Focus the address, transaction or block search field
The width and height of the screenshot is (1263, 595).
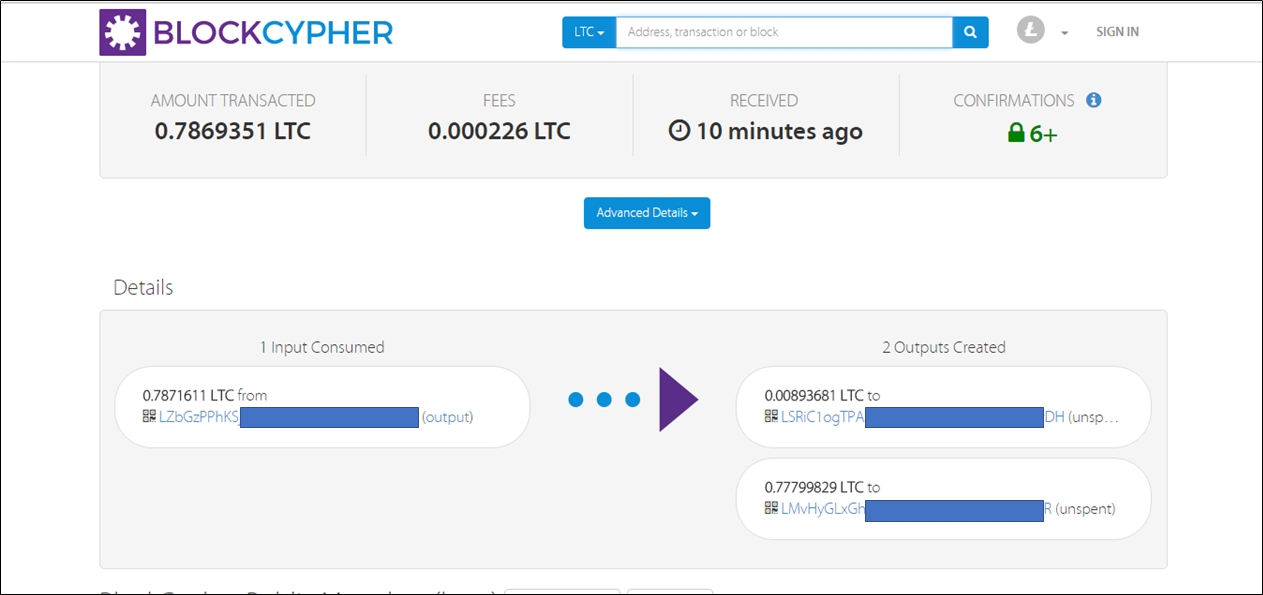784,32
